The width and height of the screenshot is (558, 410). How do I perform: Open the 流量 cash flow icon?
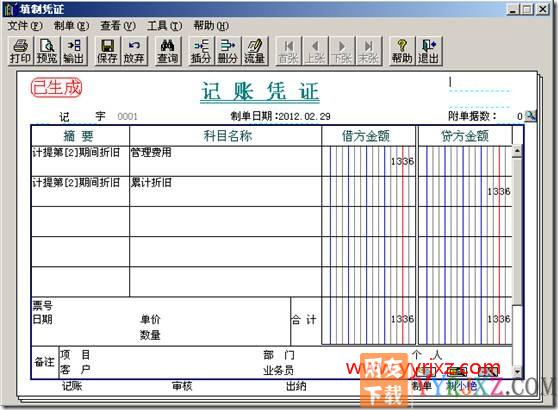pos(254,51)
